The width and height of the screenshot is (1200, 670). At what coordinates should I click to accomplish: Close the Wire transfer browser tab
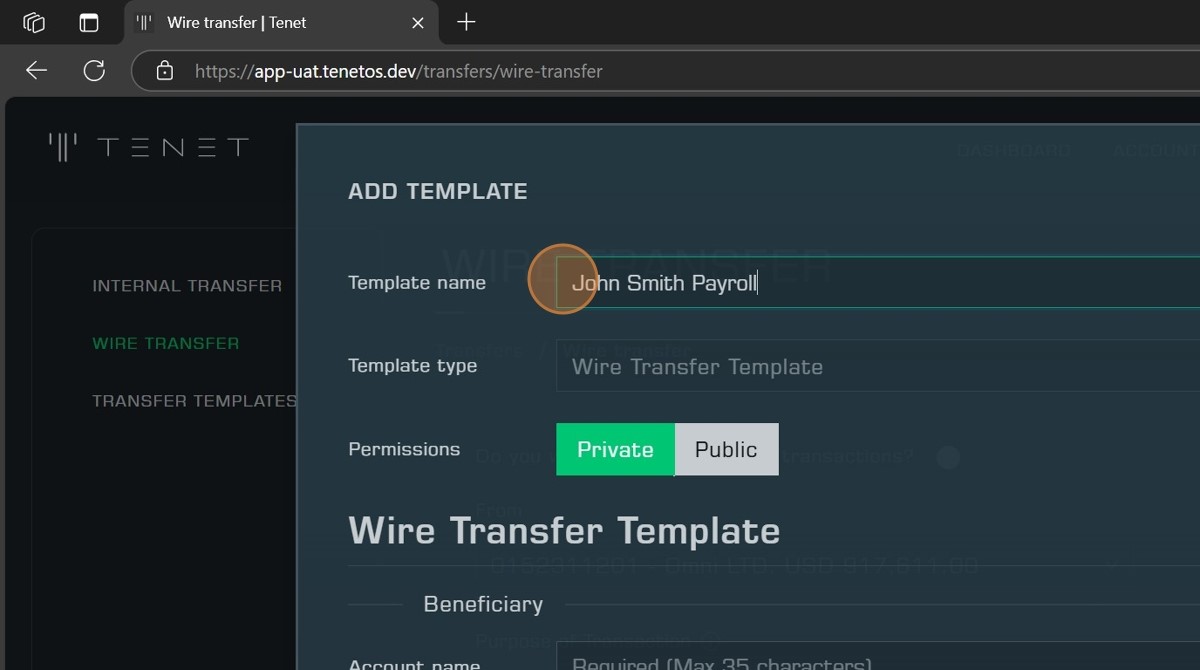point(418,22)
